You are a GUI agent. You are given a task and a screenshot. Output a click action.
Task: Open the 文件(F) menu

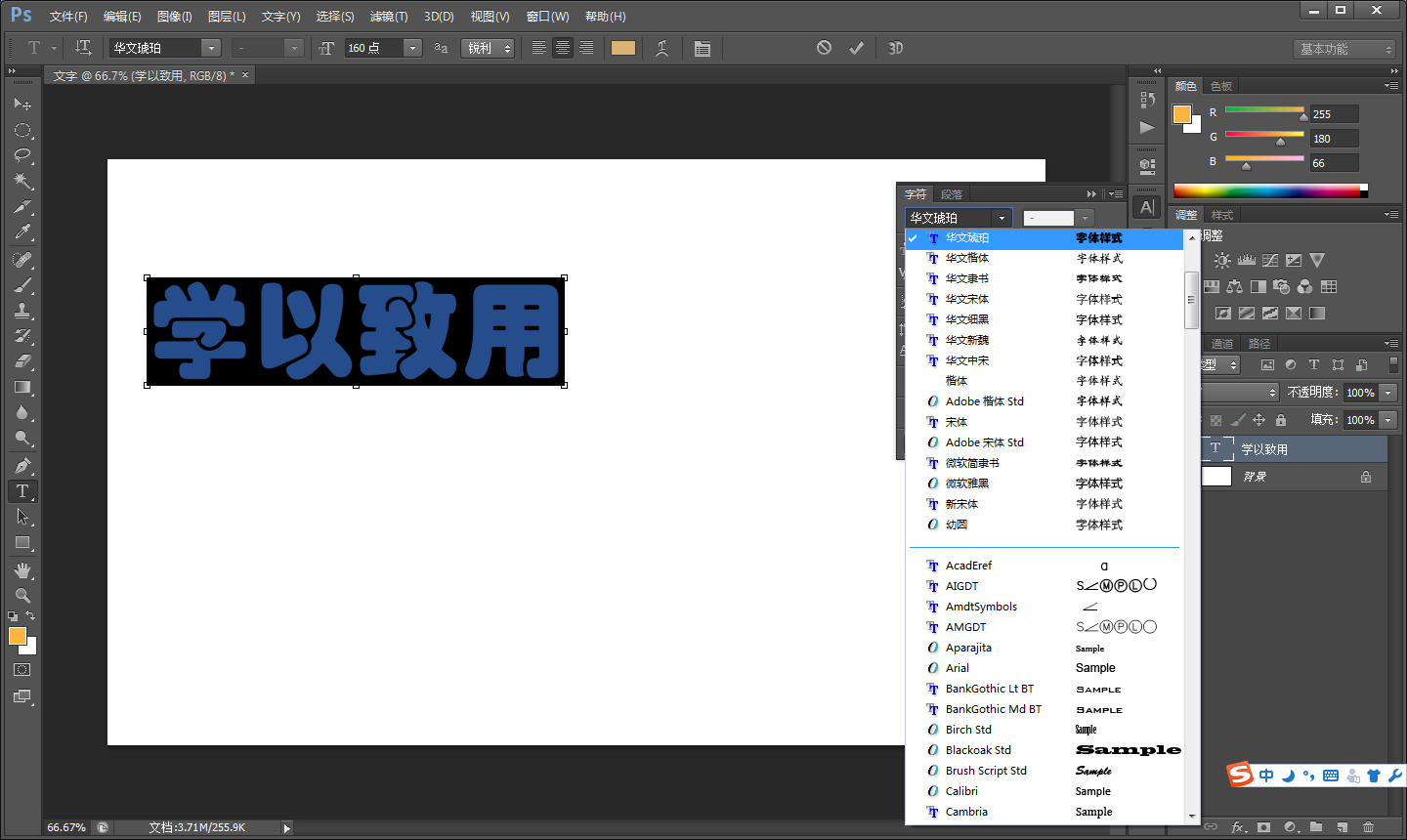point(68,17)
